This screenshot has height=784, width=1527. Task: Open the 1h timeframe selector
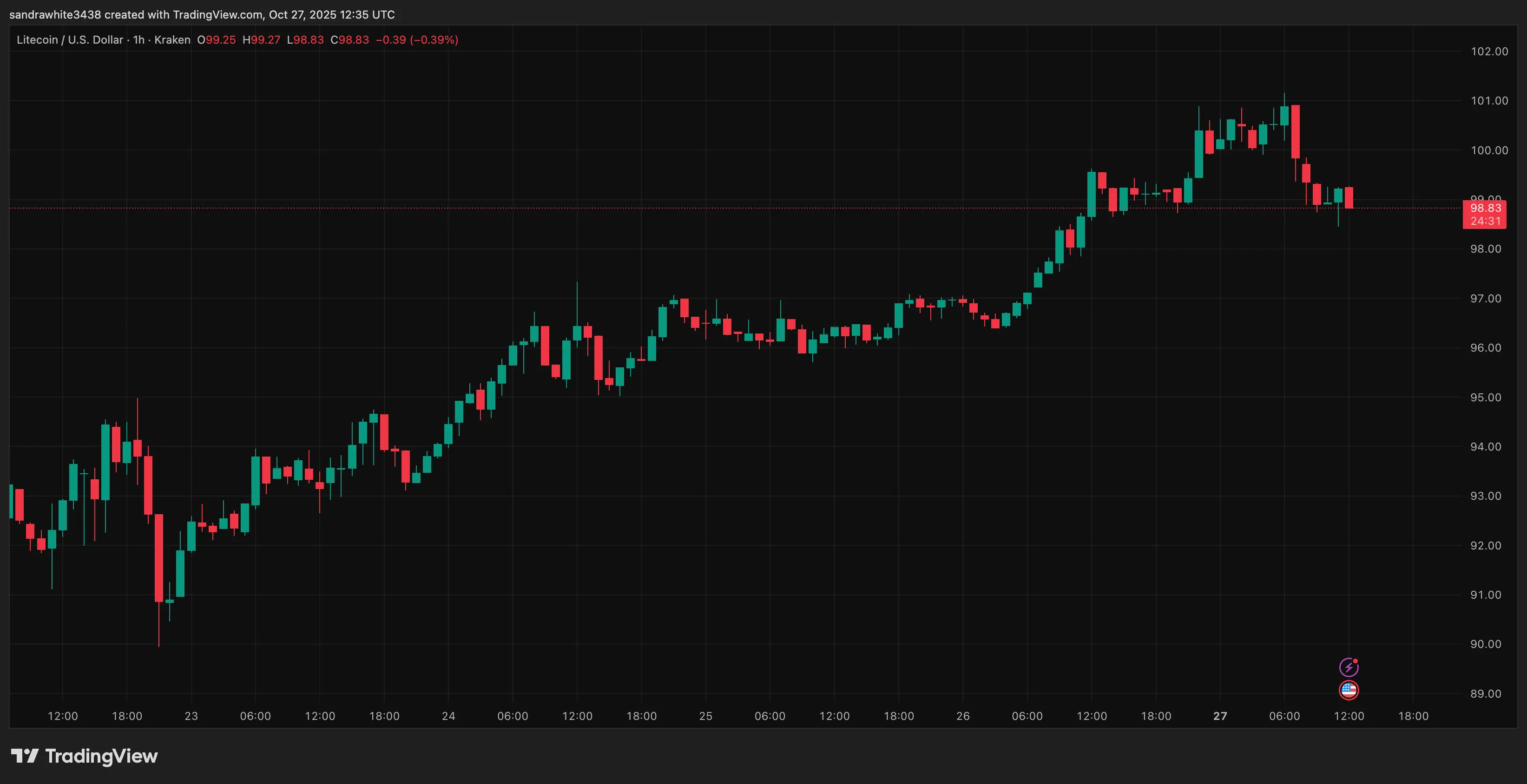[x=138, y=39]
